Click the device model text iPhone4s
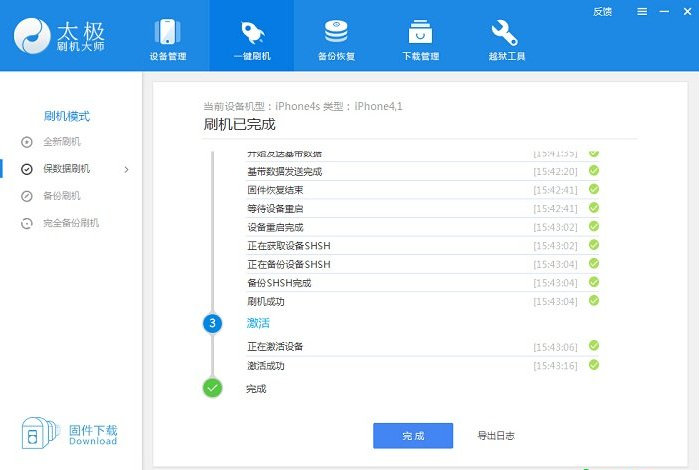700x470 pixels. 297,106
